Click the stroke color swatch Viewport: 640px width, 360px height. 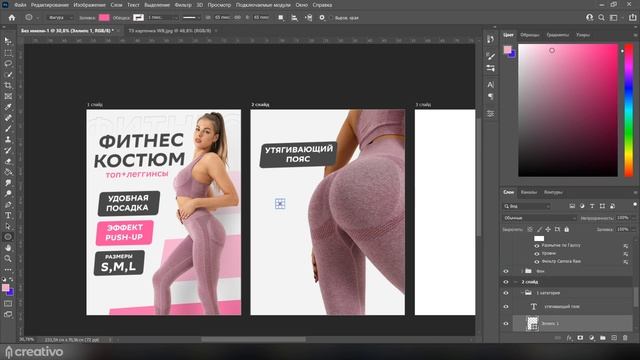coord(138,18)
